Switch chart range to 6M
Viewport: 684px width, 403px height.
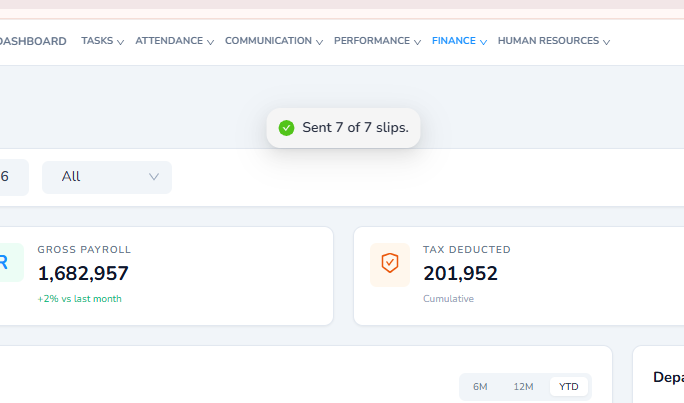click(x=480, y=386)
